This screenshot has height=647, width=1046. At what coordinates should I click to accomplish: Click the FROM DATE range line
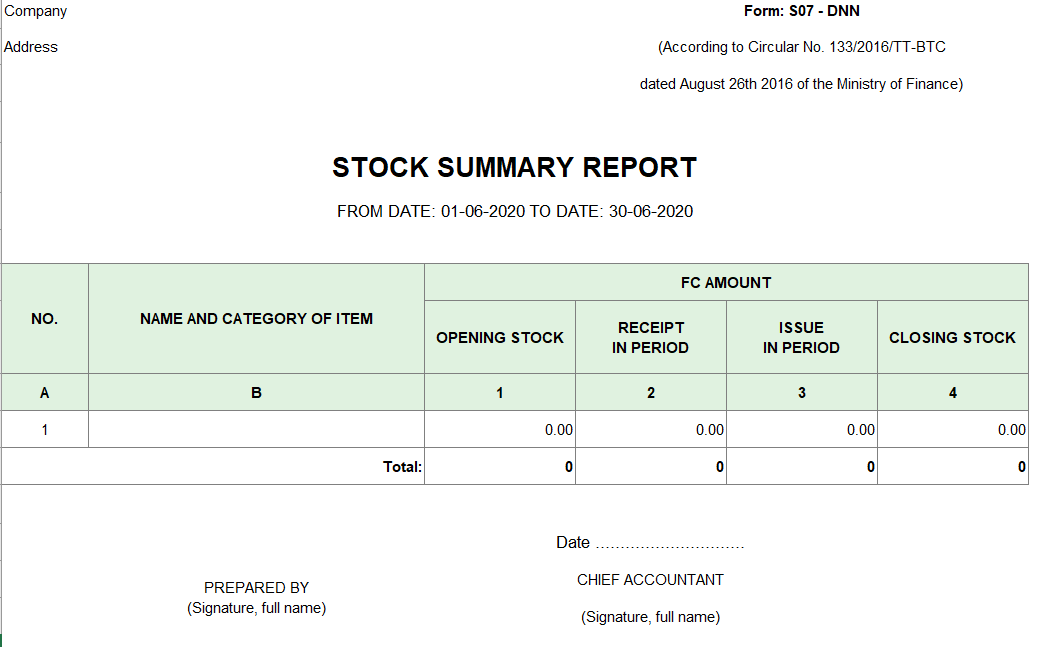pos(514,211)
